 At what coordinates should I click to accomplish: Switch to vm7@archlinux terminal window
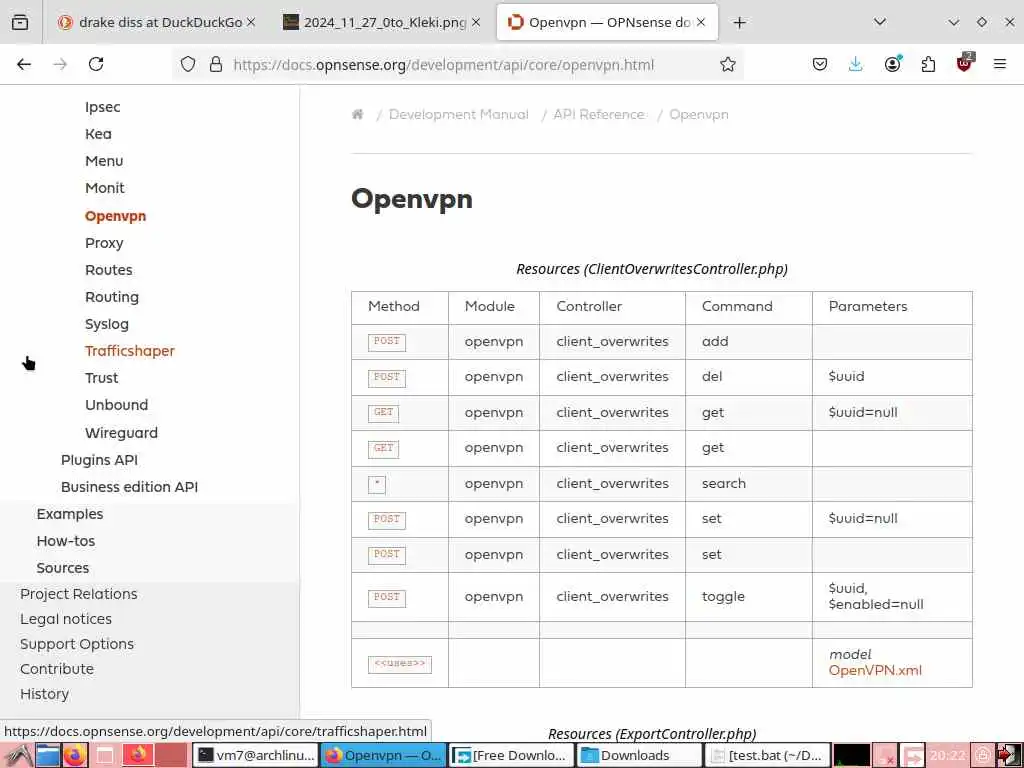click(x=257, y=755)
